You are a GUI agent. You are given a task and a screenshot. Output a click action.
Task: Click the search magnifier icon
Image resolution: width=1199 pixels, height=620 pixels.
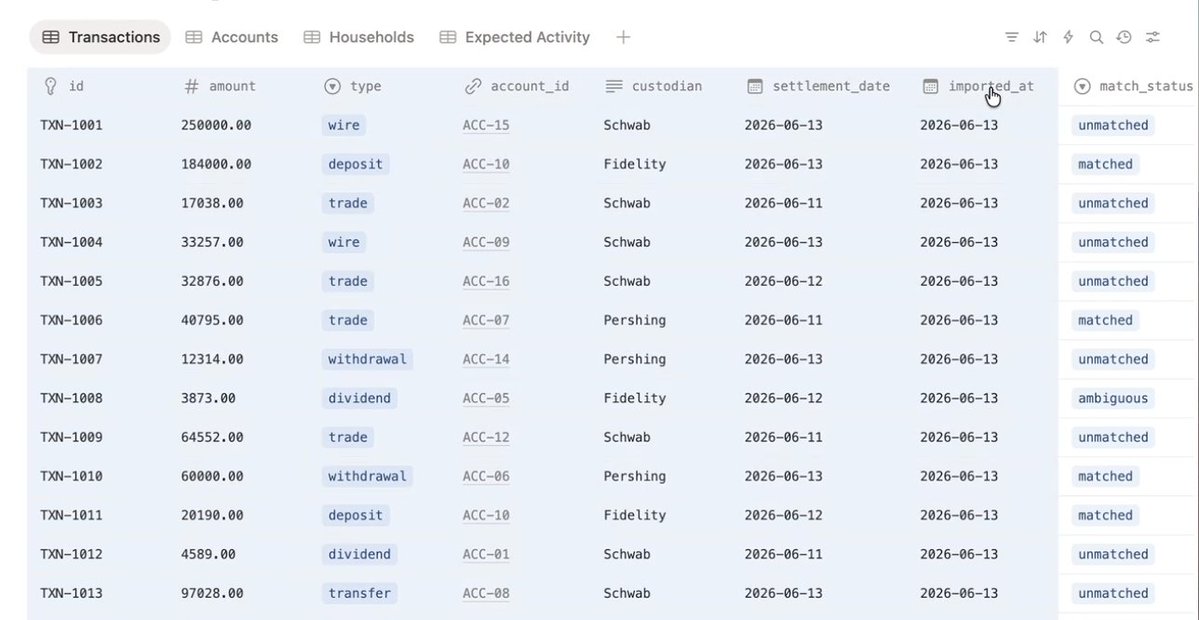click(1096, 37)
